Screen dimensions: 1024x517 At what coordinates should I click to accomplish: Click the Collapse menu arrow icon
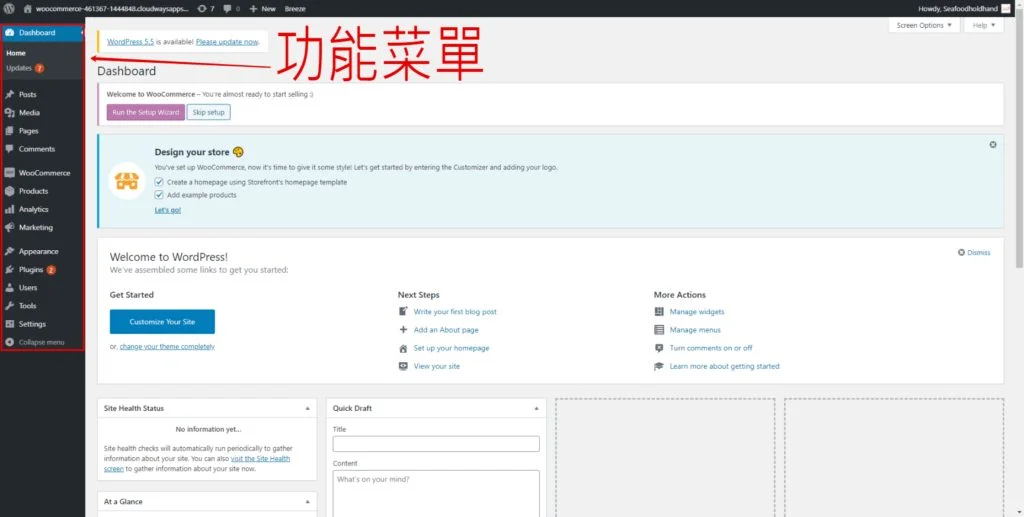[x=10, y=342]
